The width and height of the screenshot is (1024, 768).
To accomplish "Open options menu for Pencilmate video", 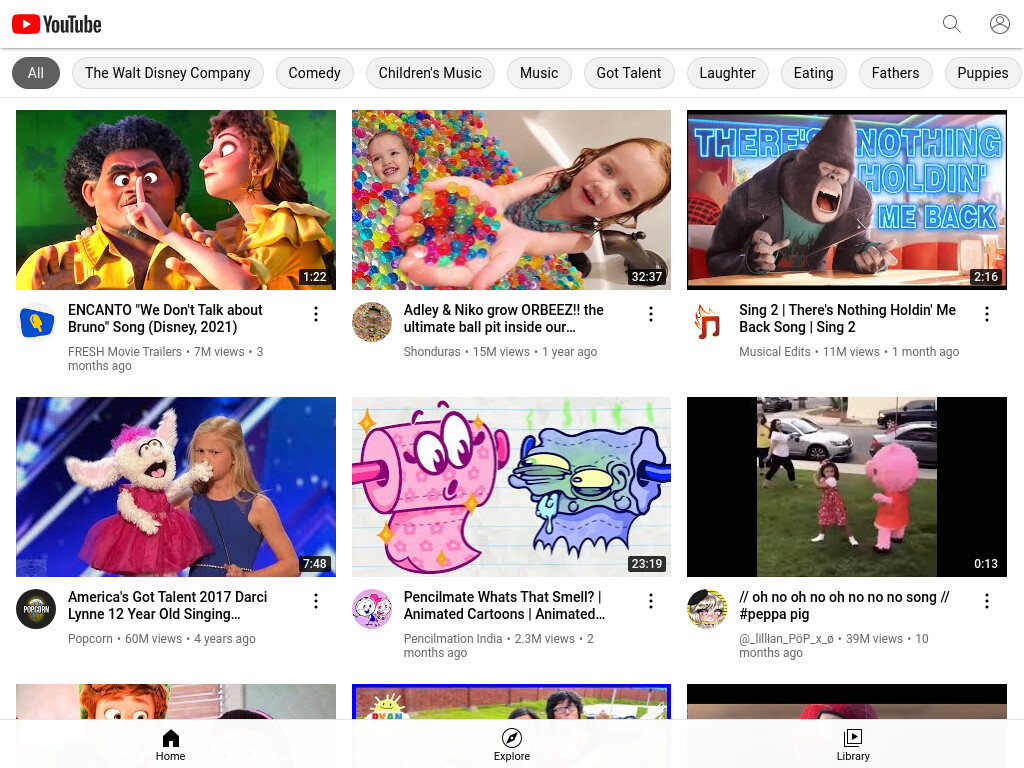I will pyautogui.click(x=651, y=601).
